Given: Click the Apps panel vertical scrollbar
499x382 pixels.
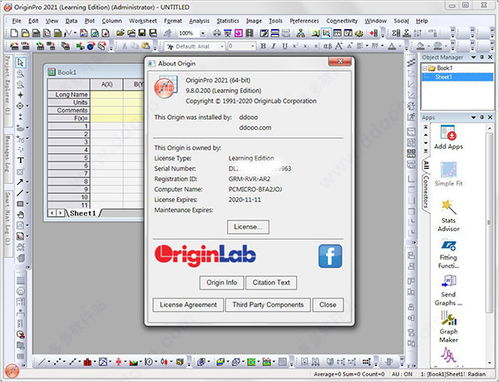Looking at the screenshot, I should pyautogui.click(x=489, y=223).
